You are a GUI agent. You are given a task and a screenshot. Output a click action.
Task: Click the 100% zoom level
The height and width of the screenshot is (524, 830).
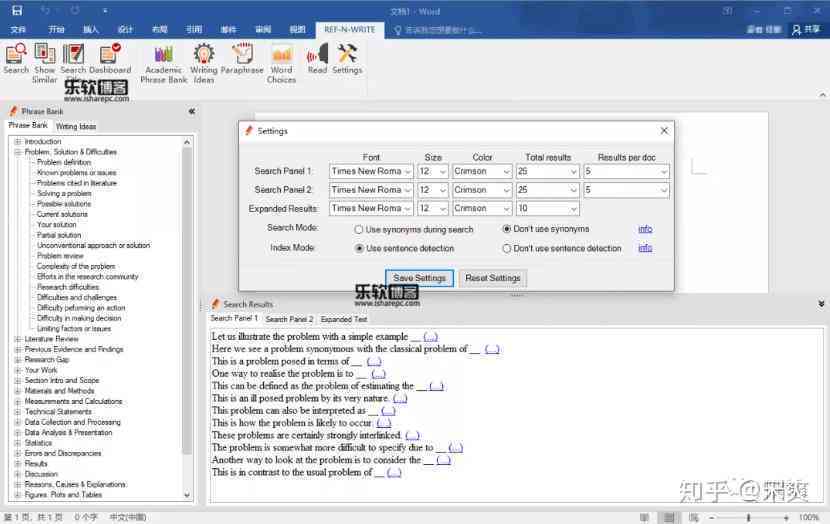click(809, 517)
